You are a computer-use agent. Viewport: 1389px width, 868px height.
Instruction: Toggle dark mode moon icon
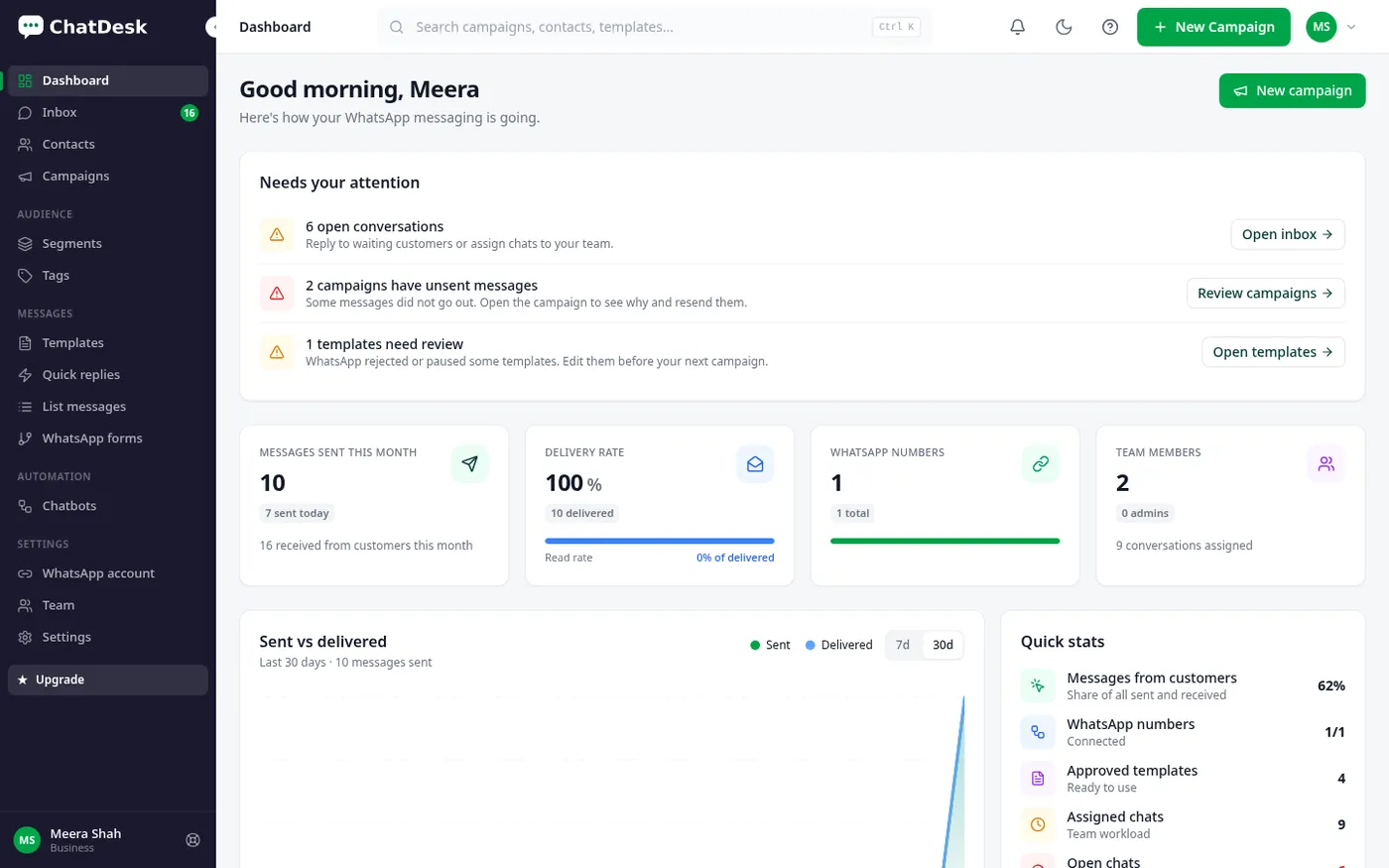click(1064, 27)
